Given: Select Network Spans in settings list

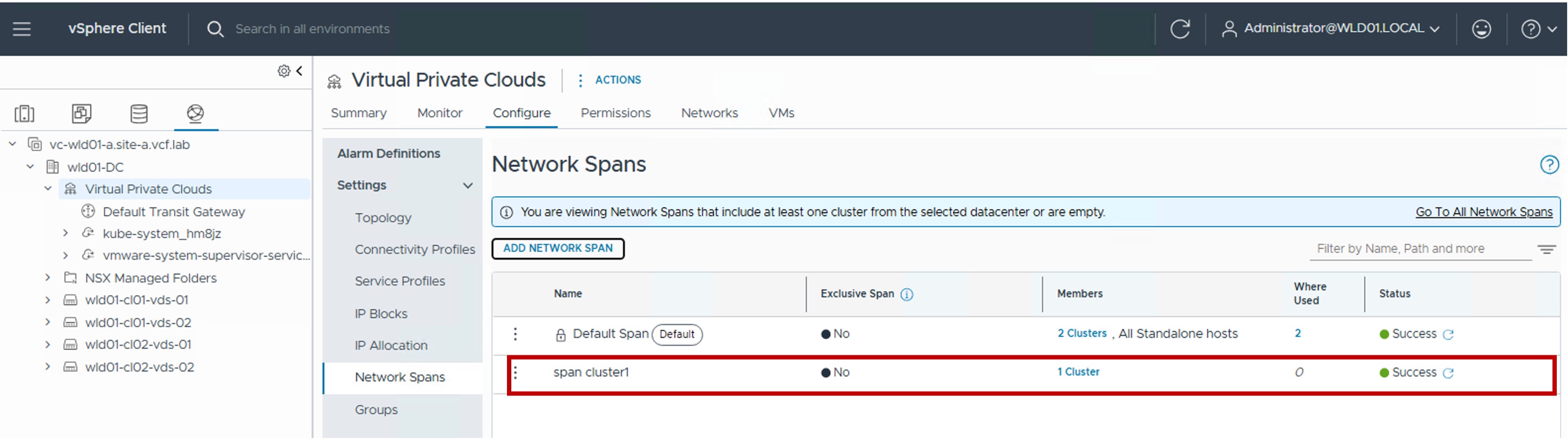Looking at the screenshot, I should tap(400, 377).
